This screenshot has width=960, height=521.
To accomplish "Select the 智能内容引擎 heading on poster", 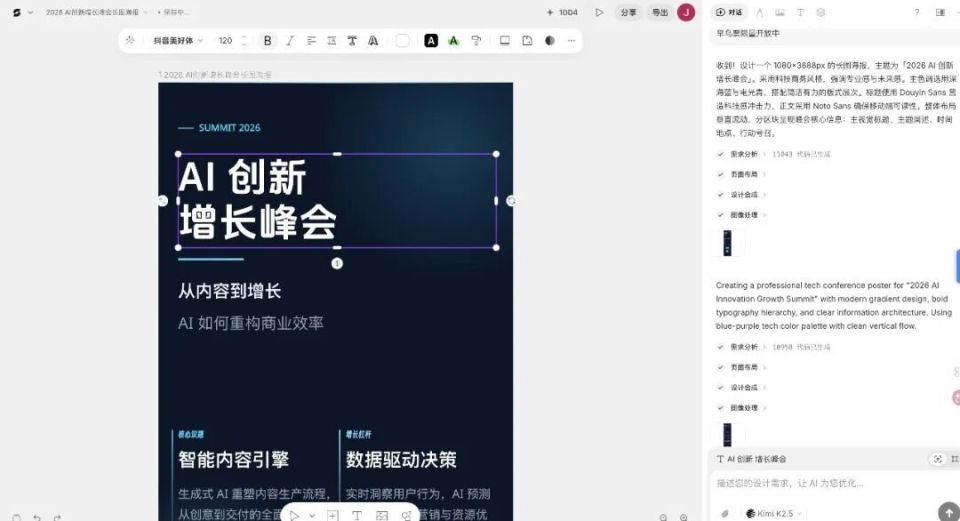I will click(233, 460).
